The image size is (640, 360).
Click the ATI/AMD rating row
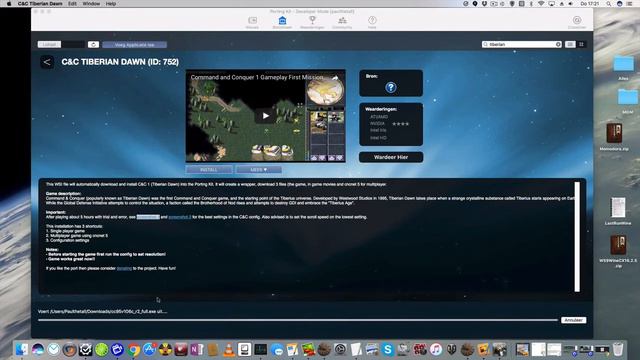[x=379, y=117]
